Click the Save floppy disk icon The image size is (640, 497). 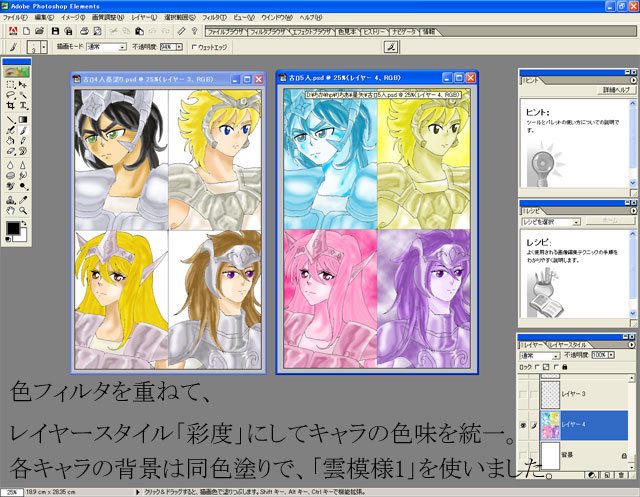click(x=55, y=31)
